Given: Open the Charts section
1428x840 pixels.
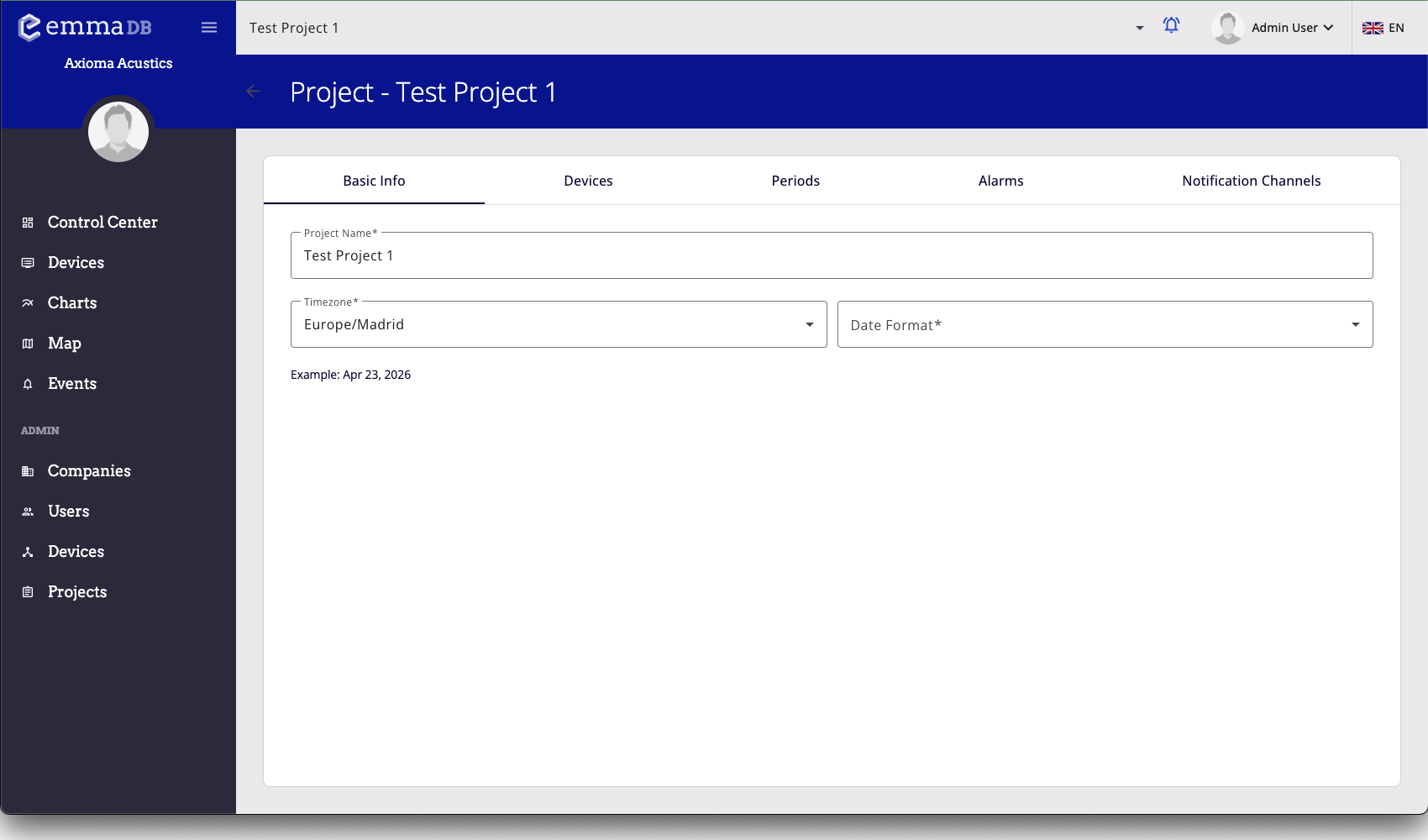Looking at the screenshot, I should 71,302.
